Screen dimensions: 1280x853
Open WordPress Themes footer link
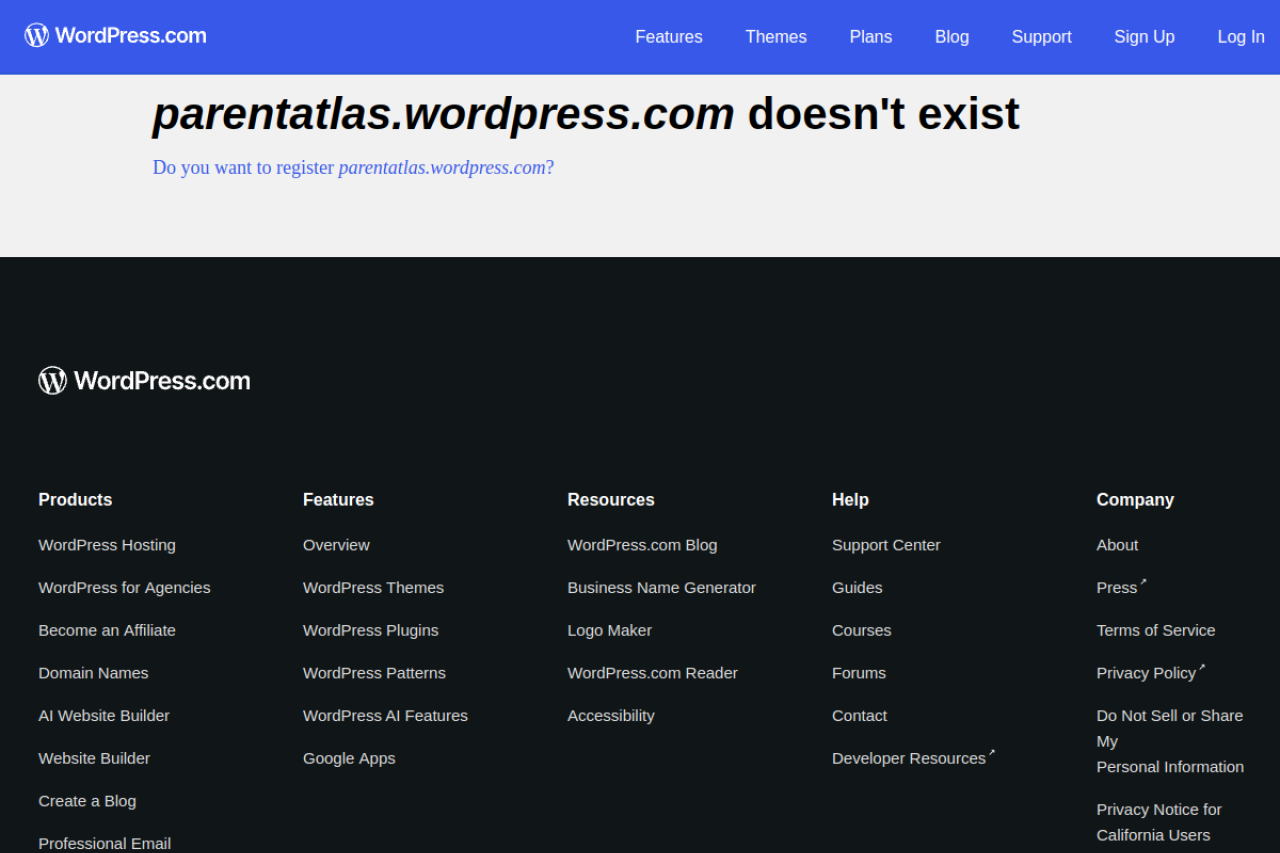pos(373,588)
